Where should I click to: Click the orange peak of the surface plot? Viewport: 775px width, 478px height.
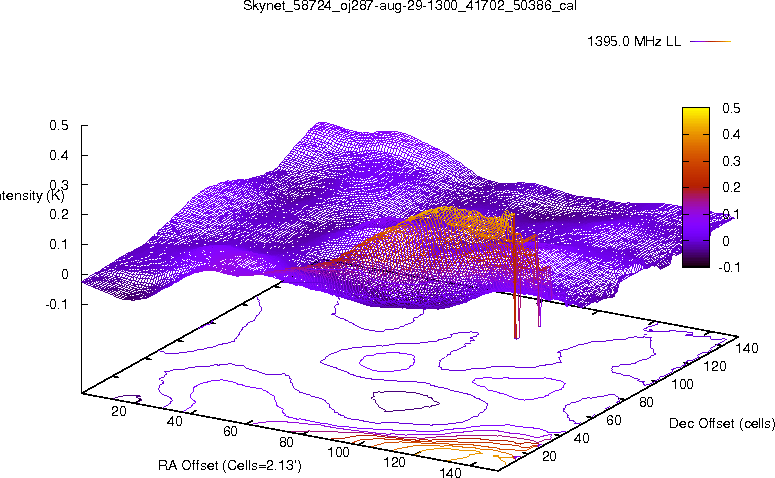447,217
